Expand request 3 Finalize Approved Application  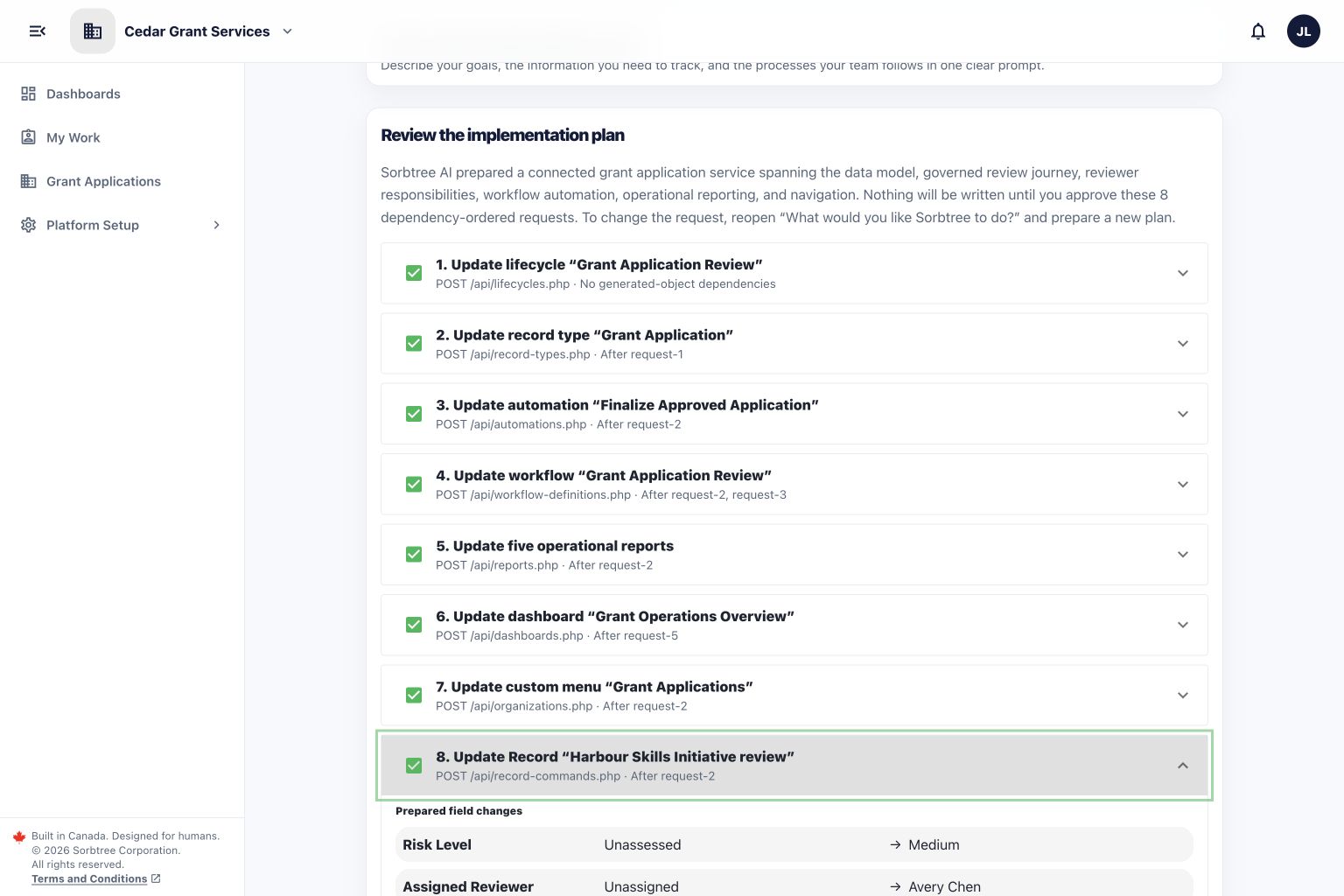click(x=1182, y=414)
